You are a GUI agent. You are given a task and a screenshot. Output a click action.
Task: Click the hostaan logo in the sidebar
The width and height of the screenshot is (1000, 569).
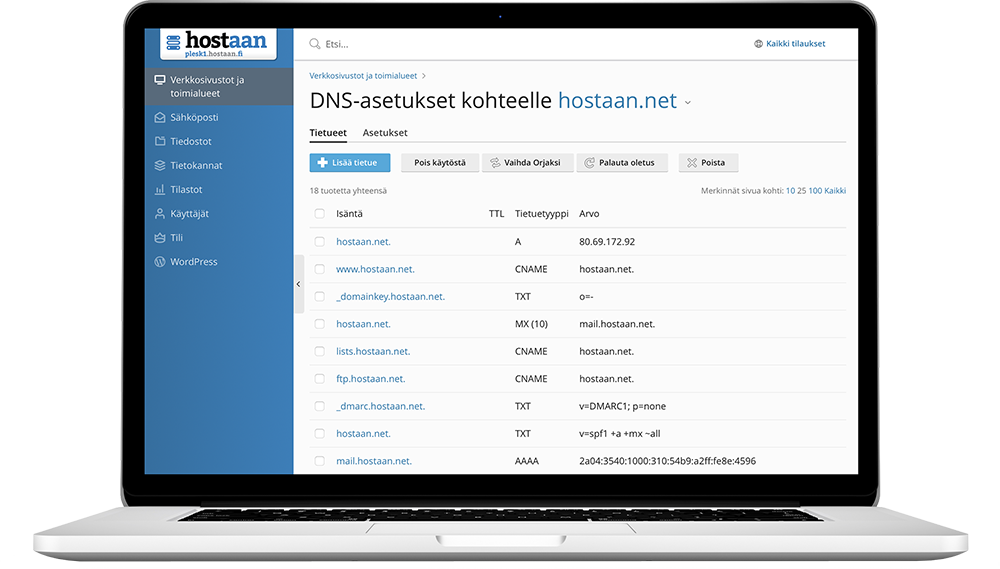click(218, 44)
